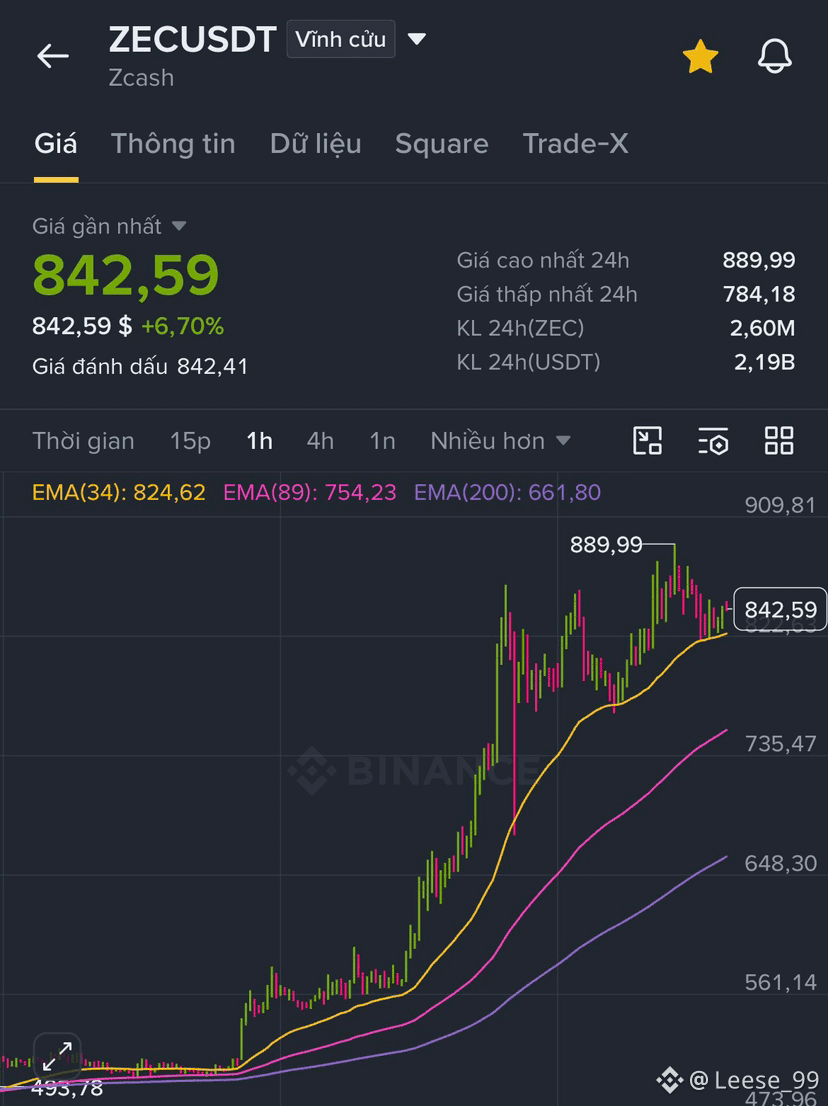Tap the Giá cao nhất 24h value 889,99
This screenshot has width=828, height=1106.
[x=759, y=260]
